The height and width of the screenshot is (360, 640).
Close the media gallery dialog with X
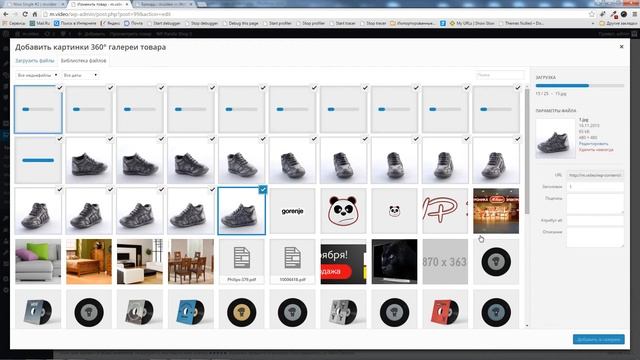coord(622,47)
